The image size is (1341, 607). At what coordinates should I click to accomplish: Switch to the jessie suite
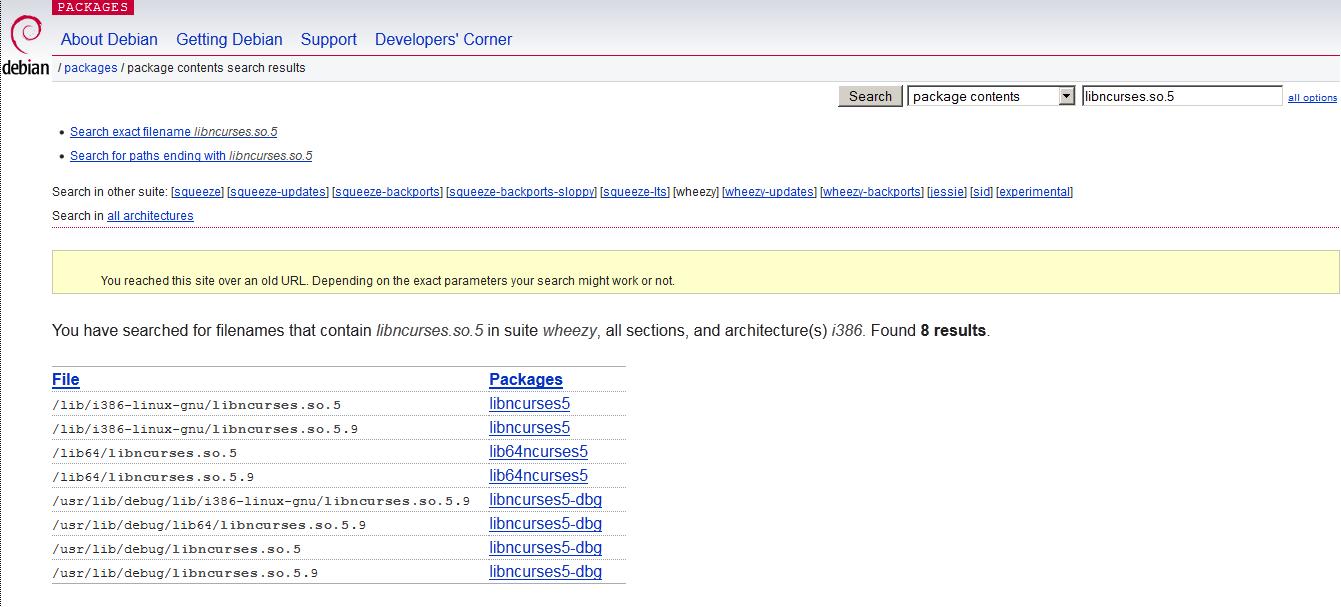[947, 192]
